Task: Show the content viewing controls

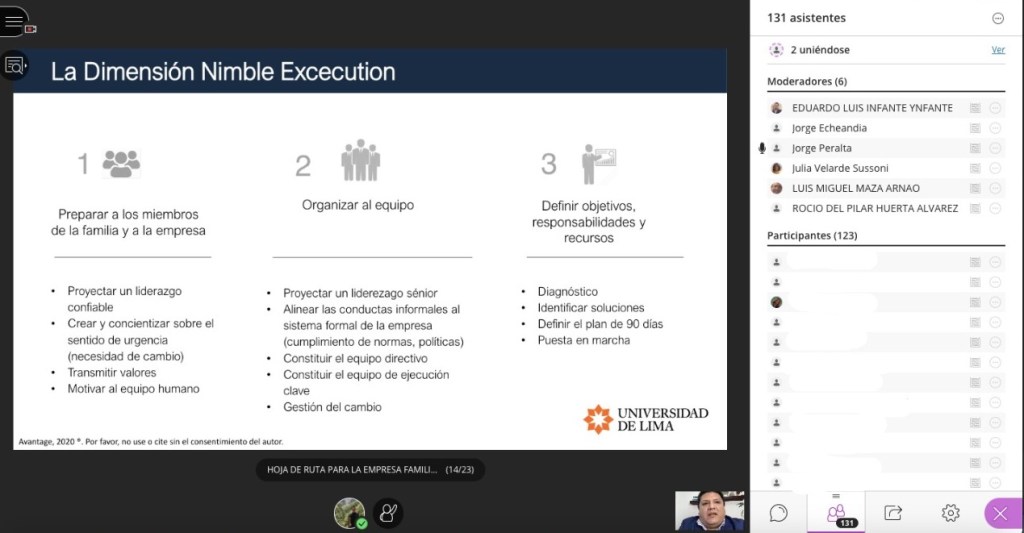Action: (14, 66)
